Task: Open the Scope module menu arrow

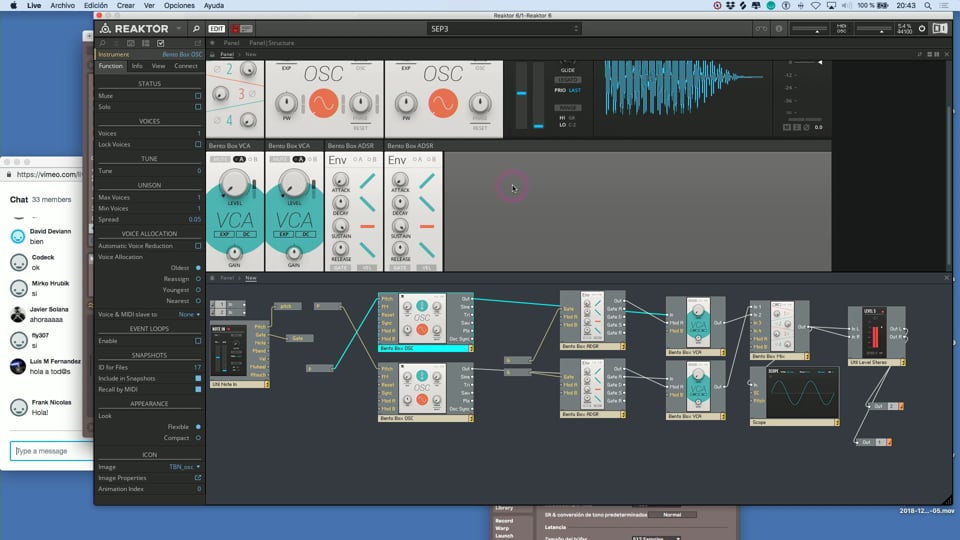Action: 837,422
